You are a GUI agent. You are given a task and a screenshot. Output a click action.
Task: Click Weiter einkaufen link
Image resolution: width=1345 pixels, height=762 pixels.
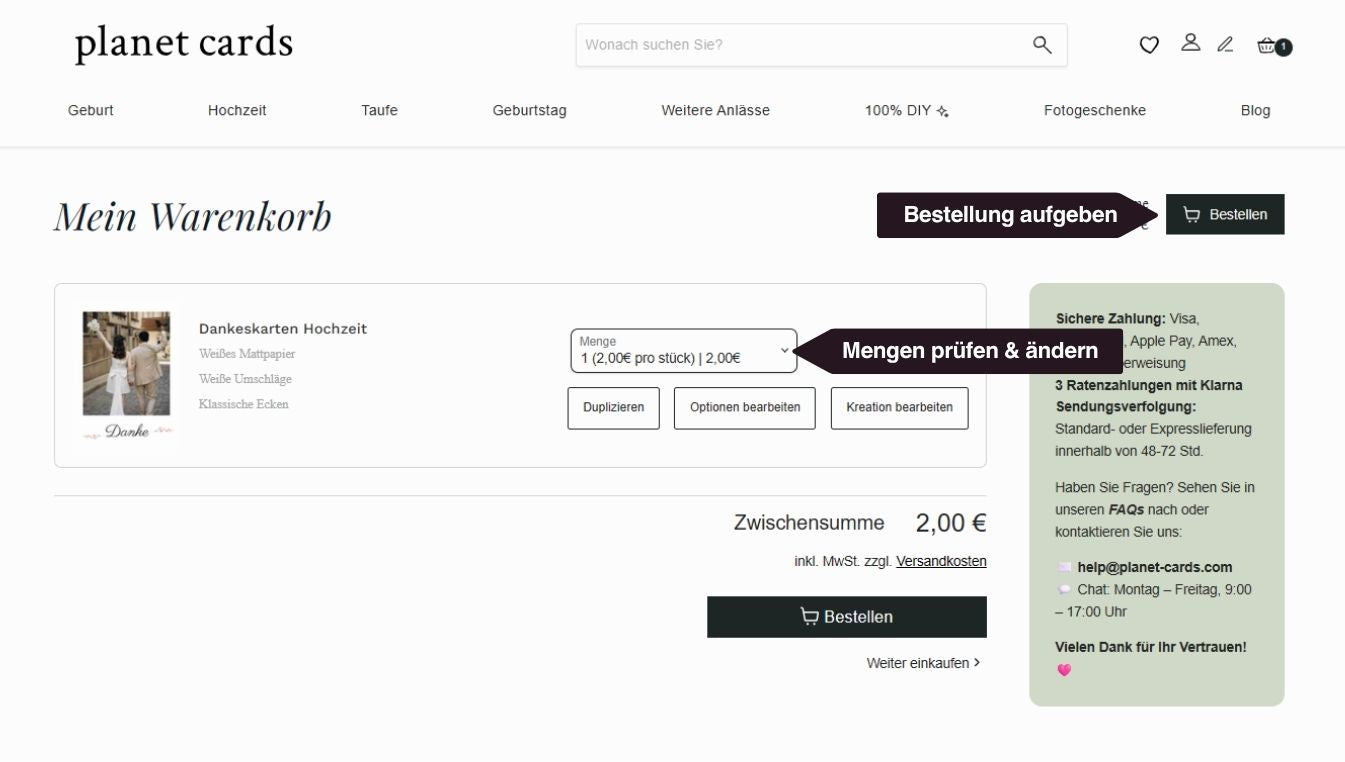click(923, 663)
